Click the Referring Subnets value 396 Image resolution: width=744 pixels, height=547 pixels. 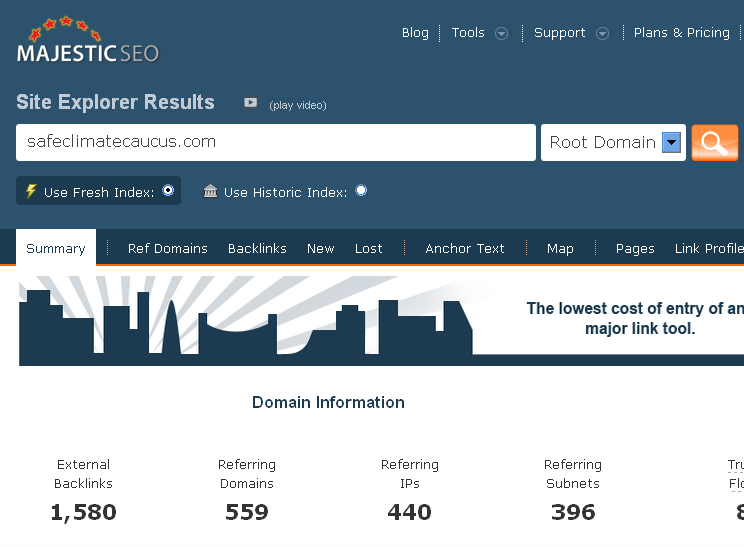coord(573,512)
